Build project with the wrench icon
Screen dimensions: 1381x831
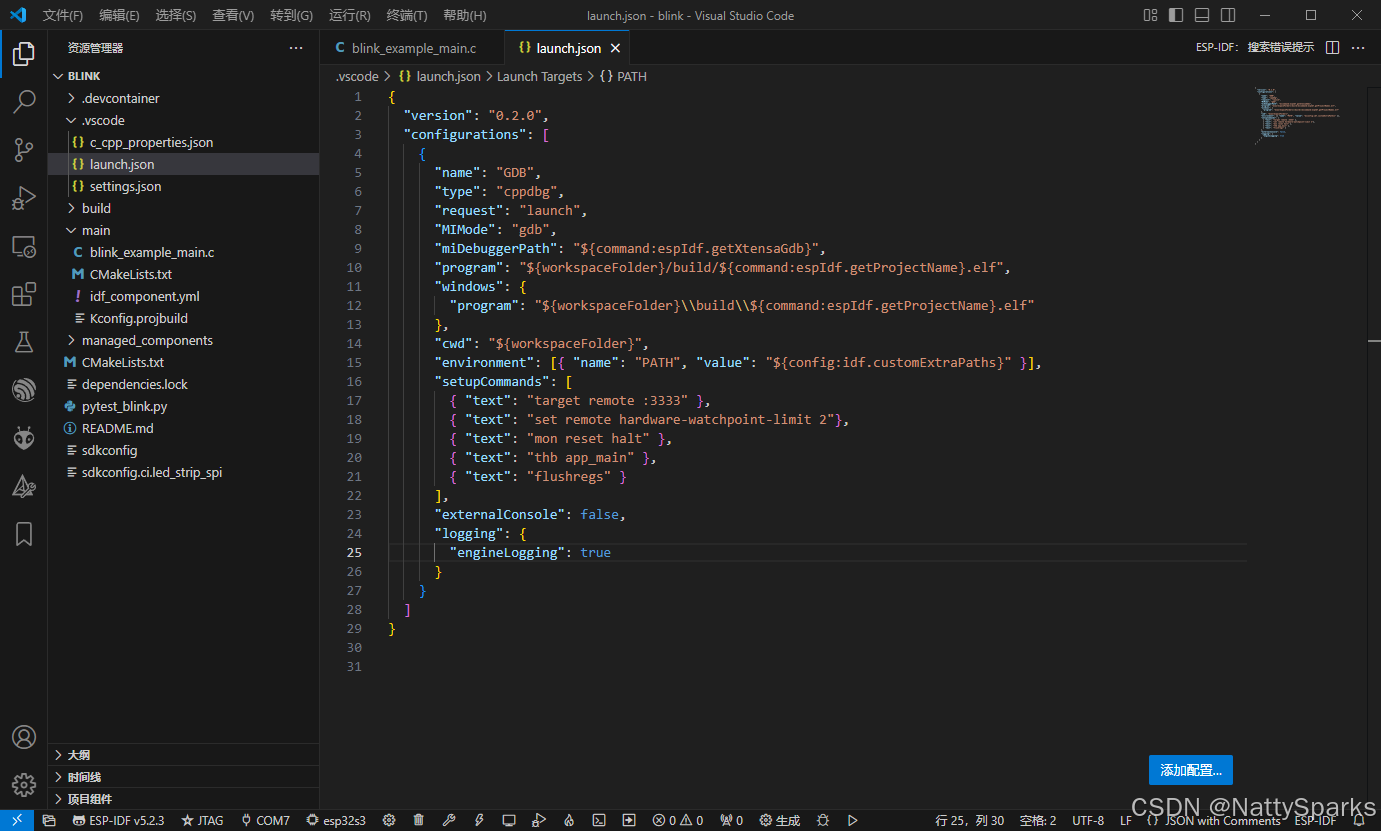pyautogui.click(x=449, y=820)
